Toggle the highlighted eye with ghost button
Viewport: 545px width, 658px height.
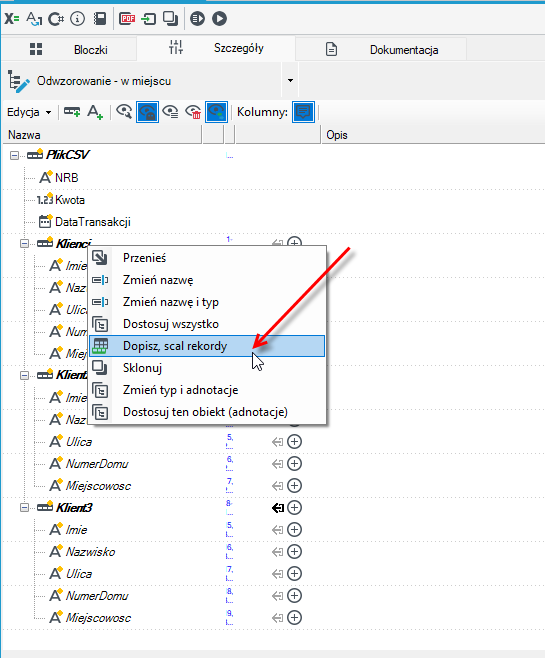pyautogui.click(x=147, y=112)
